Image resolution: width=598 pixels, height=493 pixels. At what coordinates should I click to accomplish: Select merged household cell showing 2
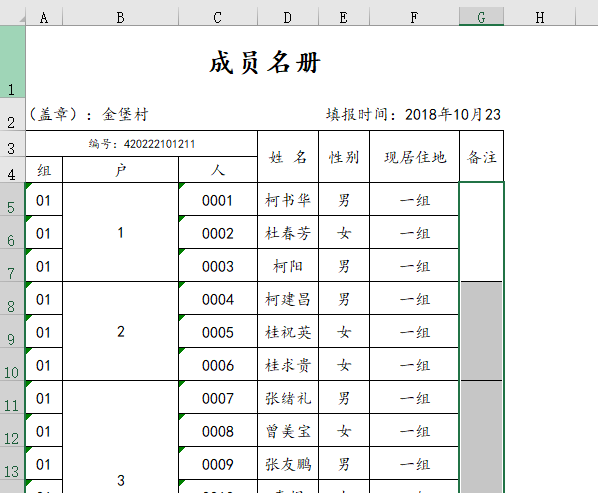coord(121,331)
